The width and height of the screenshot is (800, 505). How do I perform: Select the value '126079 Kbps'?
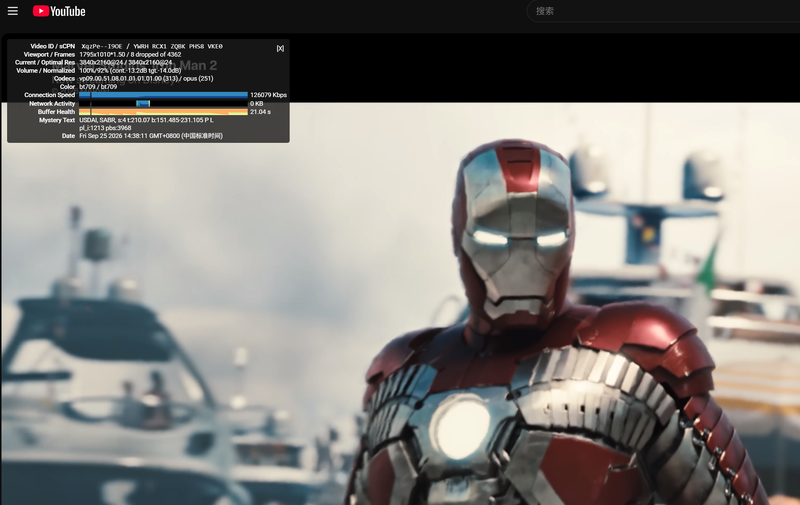(268, 95)
